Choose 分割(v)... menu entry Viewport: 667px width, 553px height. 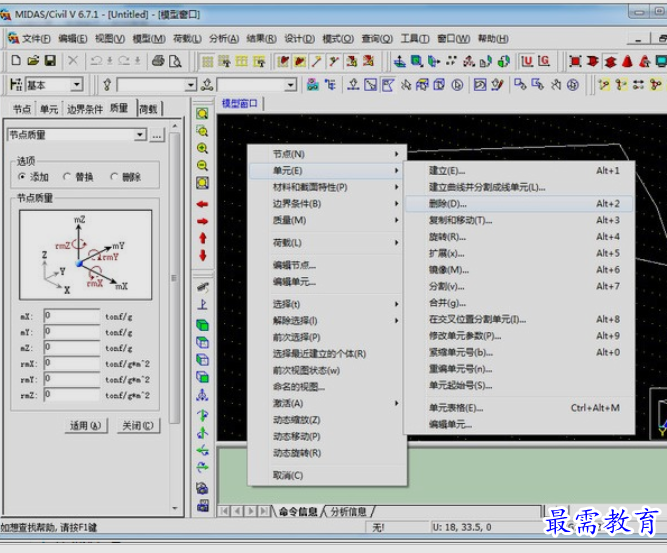pyautogui.click(x=519, y=286)
